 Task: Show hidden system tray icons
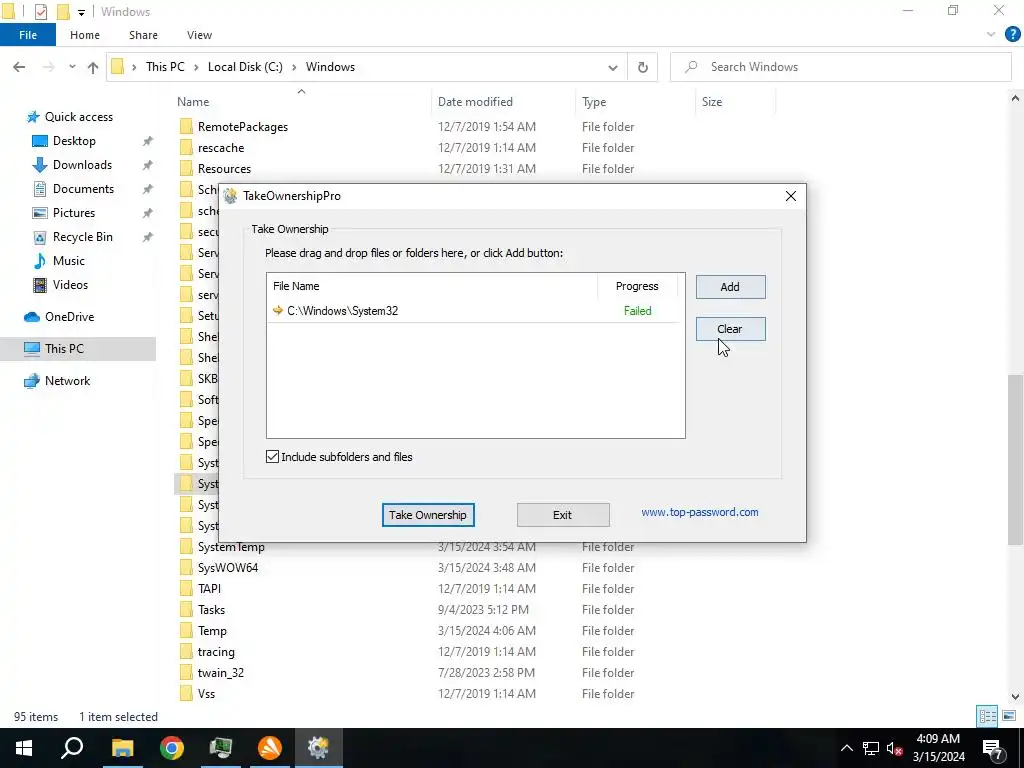pos(846,748)
